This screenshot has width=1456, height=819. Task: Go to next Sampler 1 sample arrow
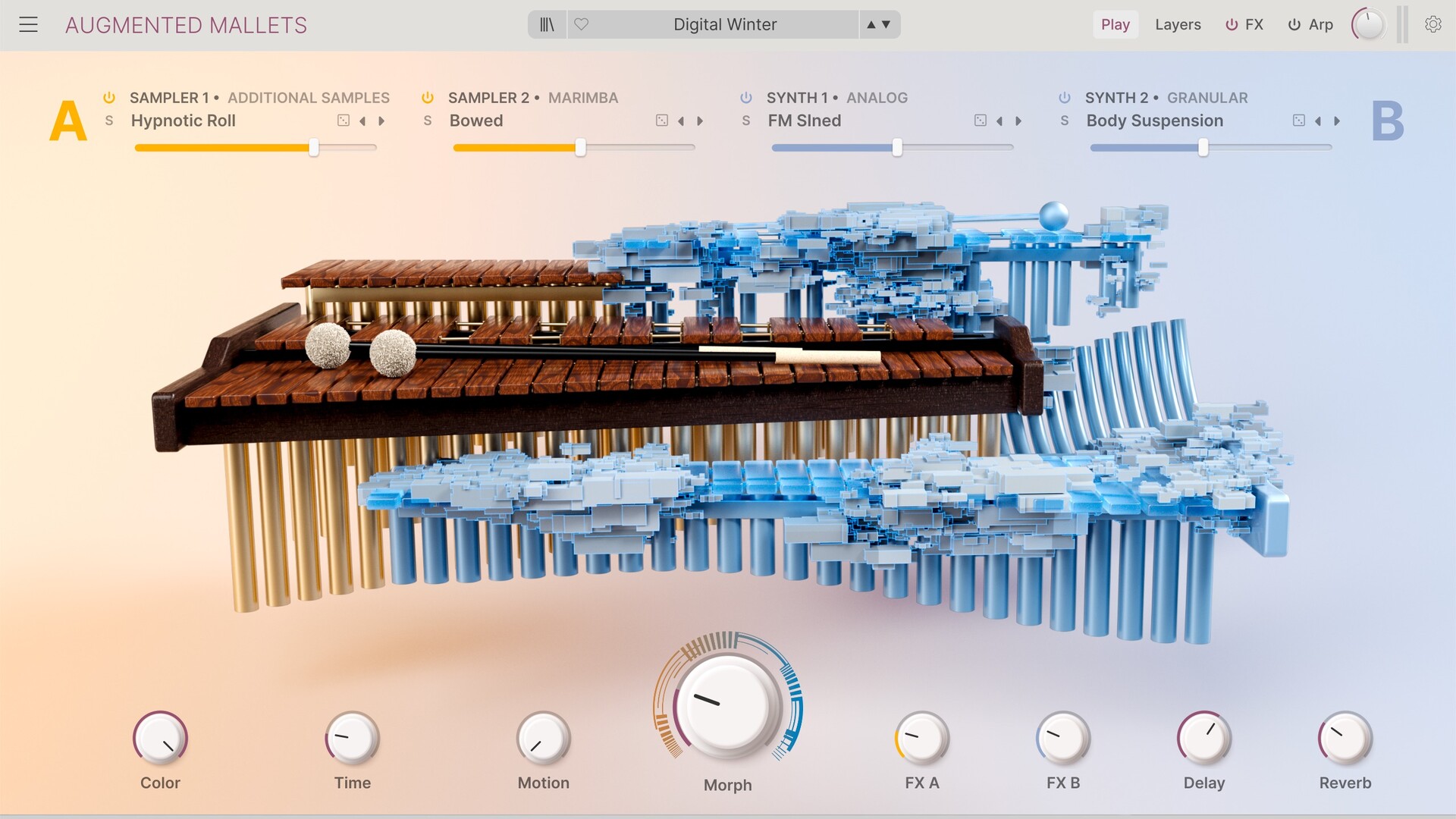click(x=381, y=121)
